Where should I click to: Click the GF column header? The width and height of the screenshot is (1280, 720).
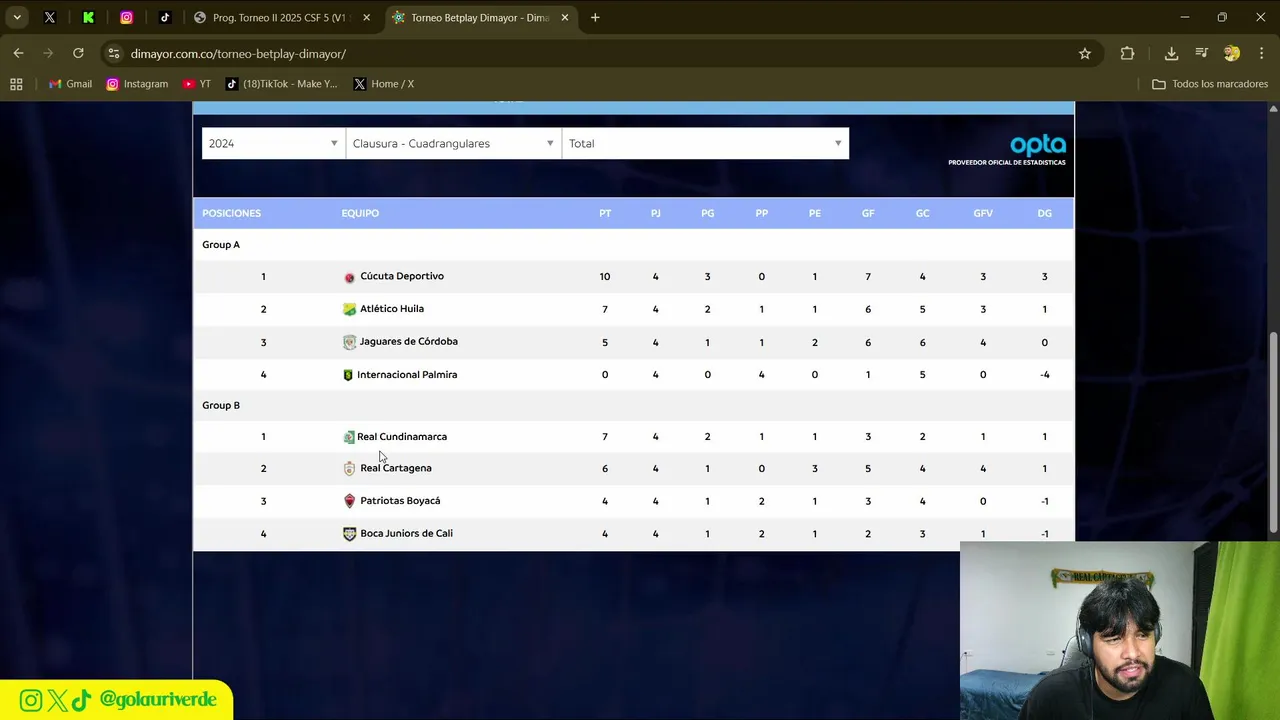[868, 213]
